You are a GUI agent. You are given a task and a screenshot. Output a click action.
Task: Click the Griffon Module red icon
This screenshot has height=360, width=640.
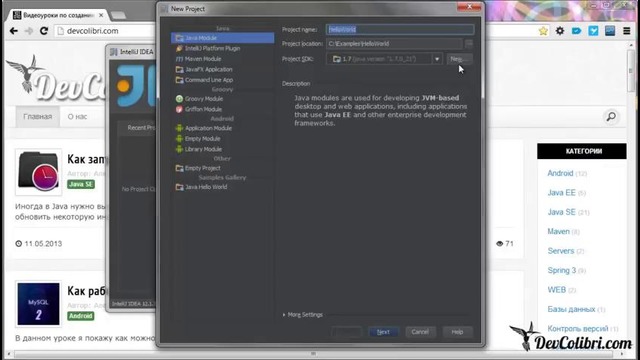click(x=179, y=109)
